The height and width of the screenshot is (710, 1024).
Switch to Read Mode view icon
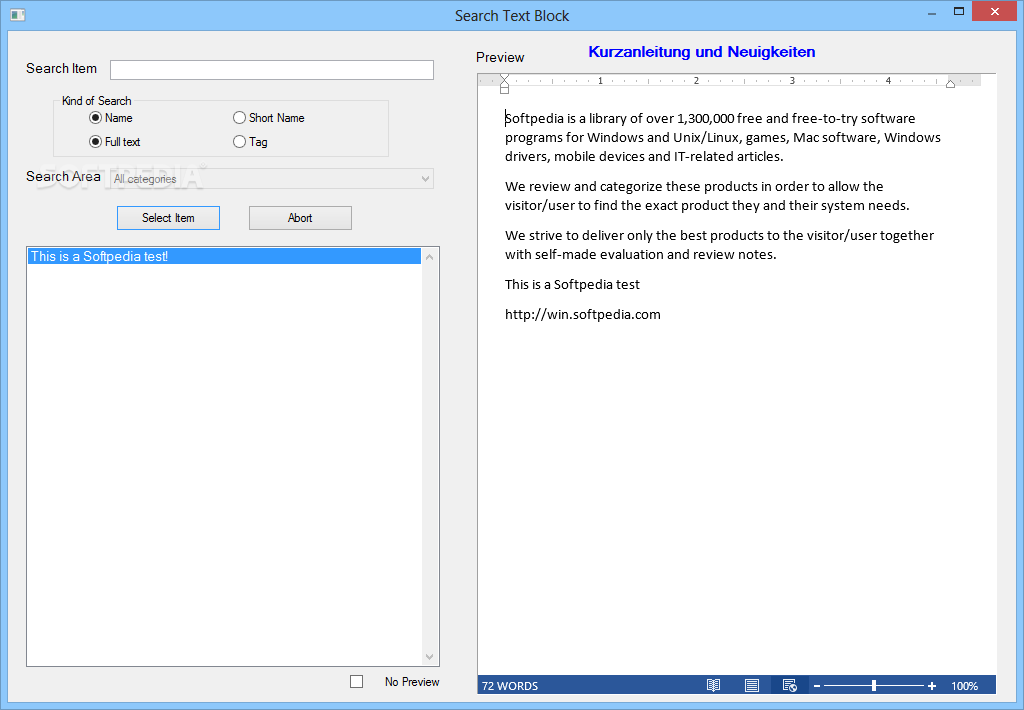pyautogui.click(x=713, y=685)
